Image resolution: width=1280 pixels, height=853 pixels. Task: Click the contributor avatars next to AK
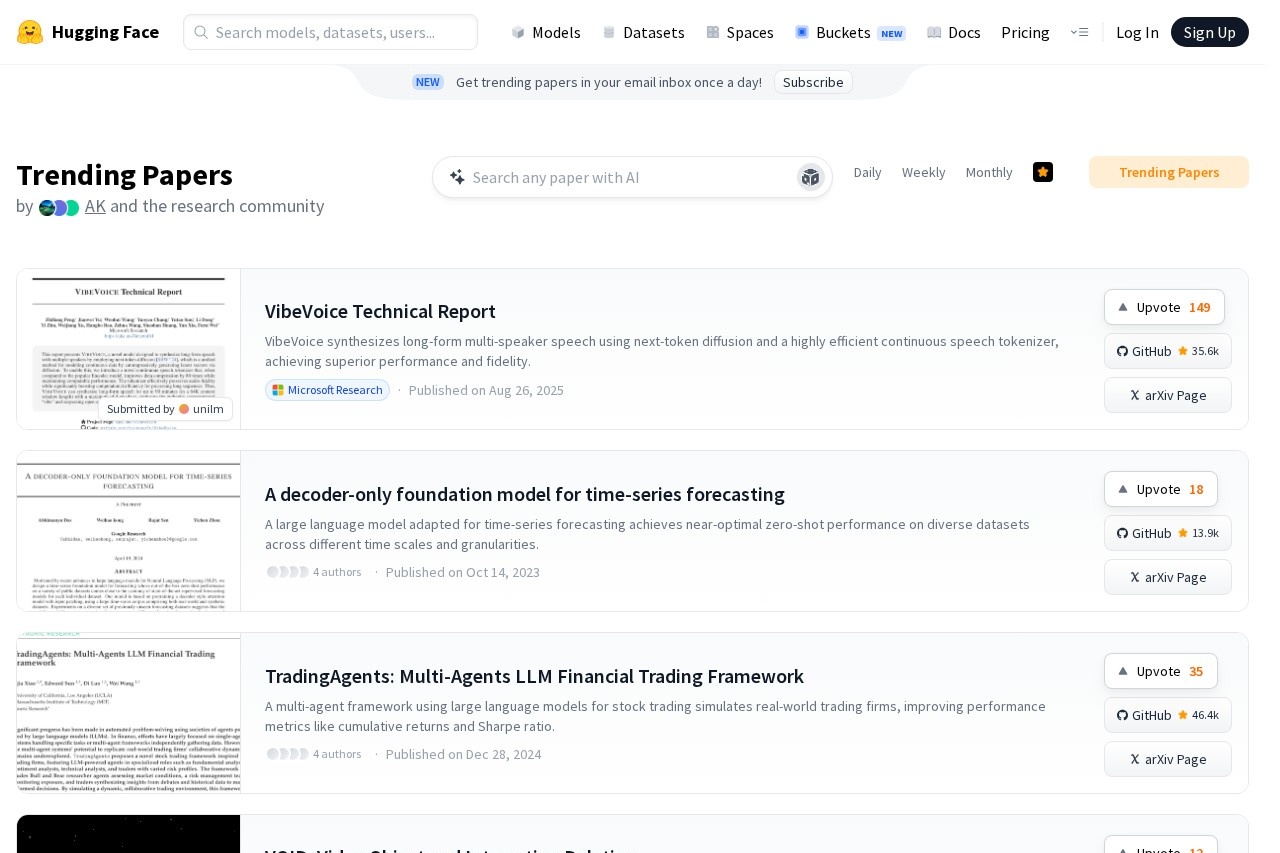[59, 207]
